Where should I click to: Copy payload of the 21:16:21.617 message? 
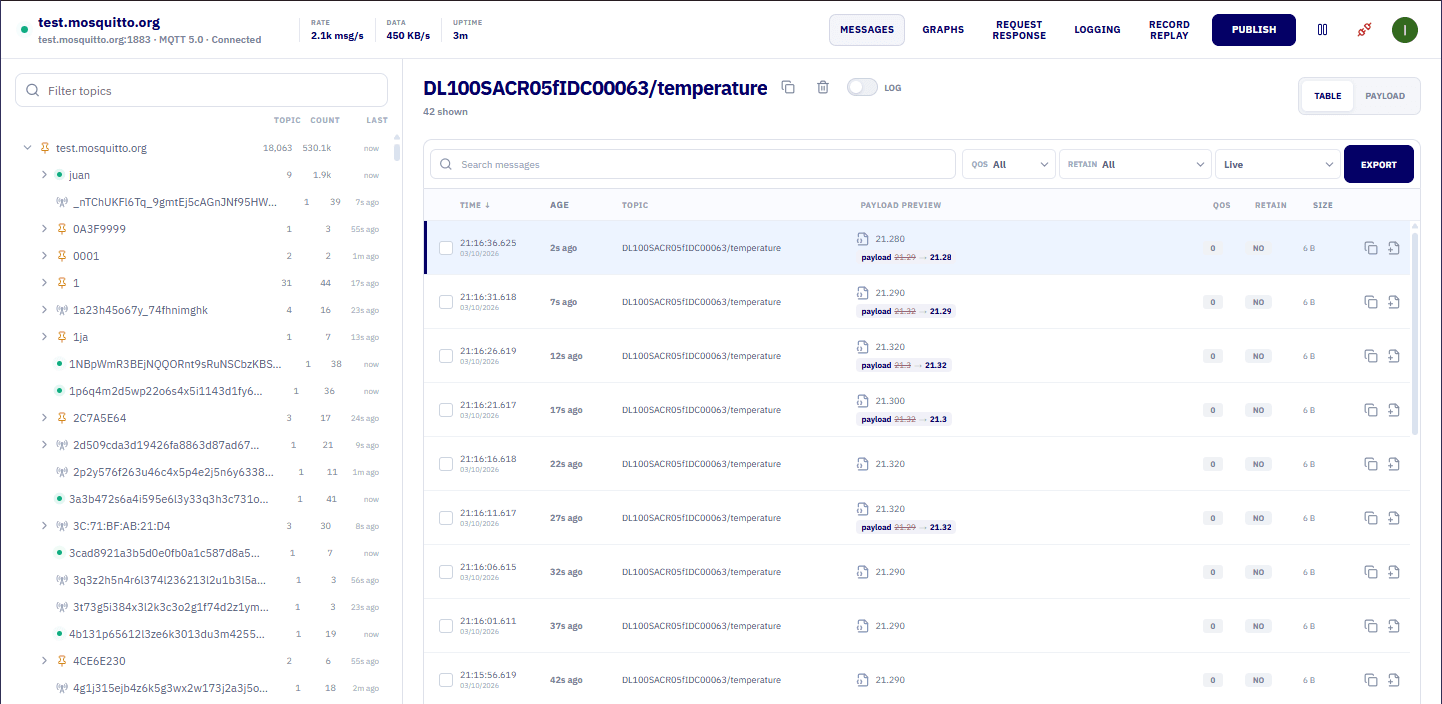(1371, 410)
